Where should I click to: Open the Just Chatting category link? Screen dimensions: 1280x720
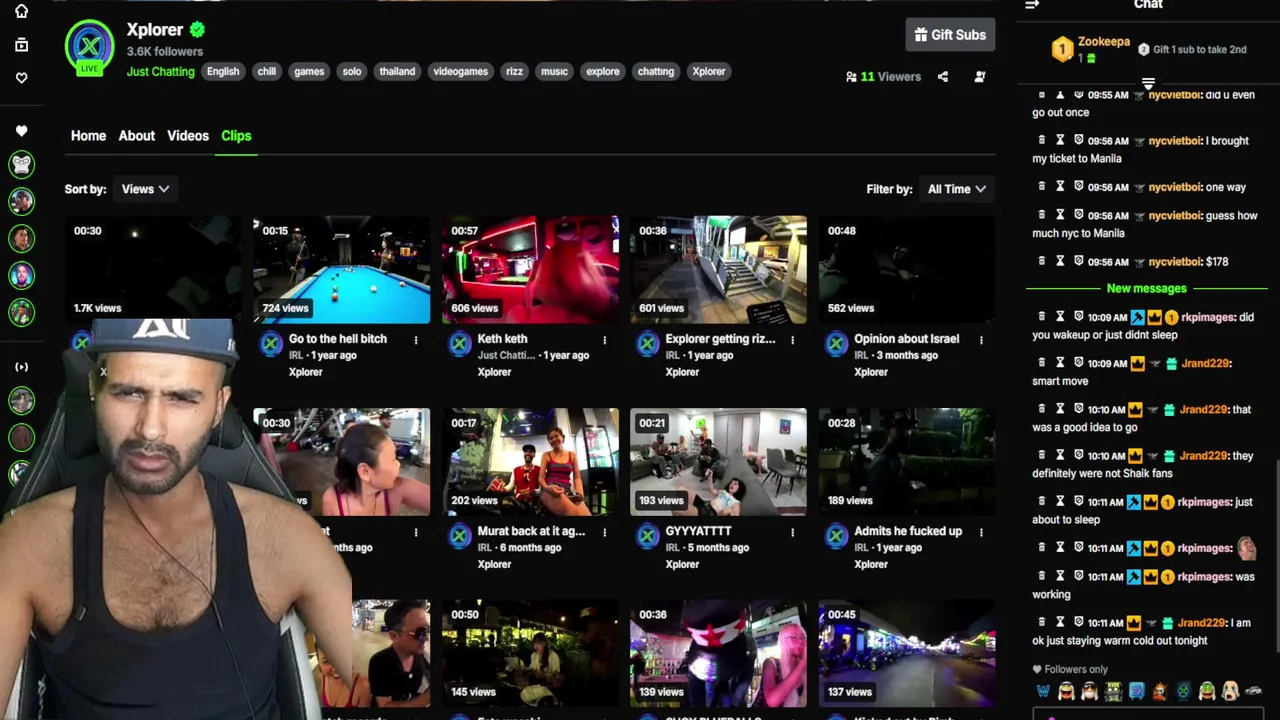coord(161,72)
